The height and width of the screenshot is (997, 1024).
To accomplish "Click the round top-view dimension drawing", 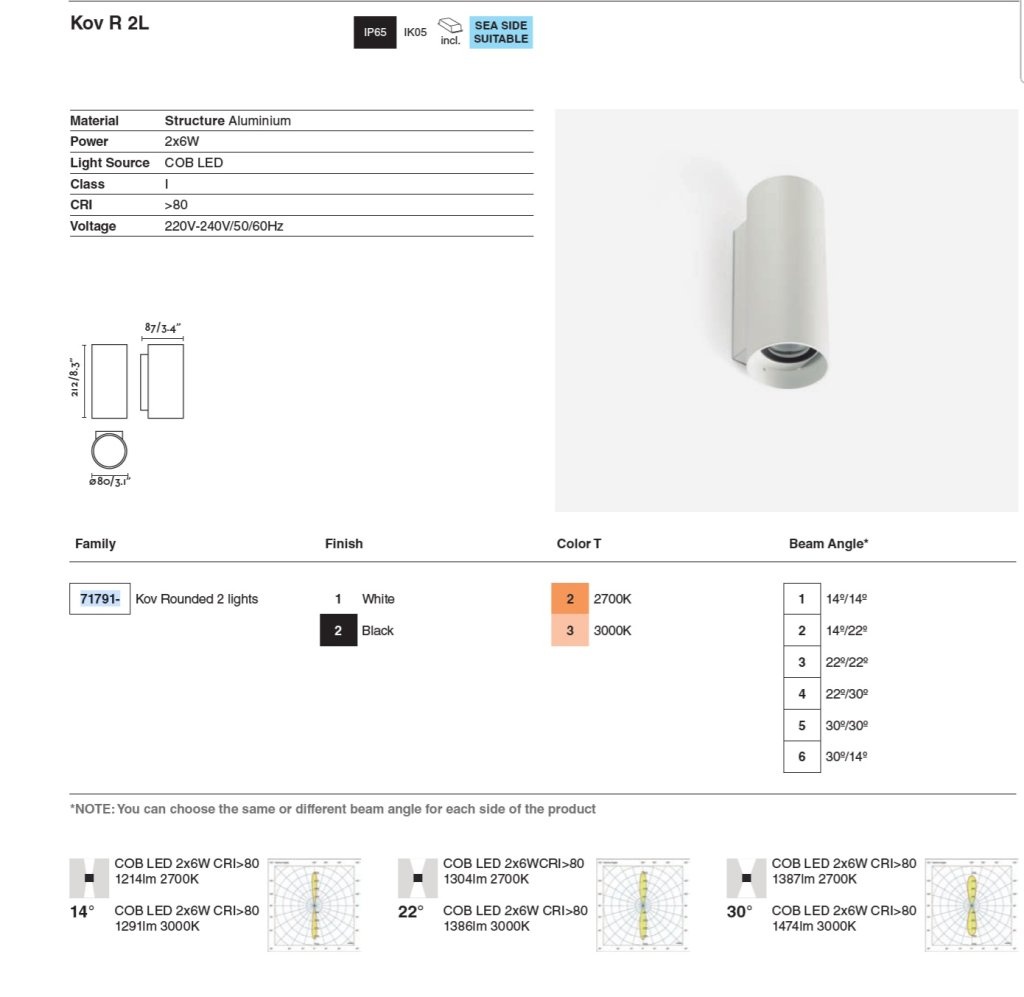I will (109, 451).
